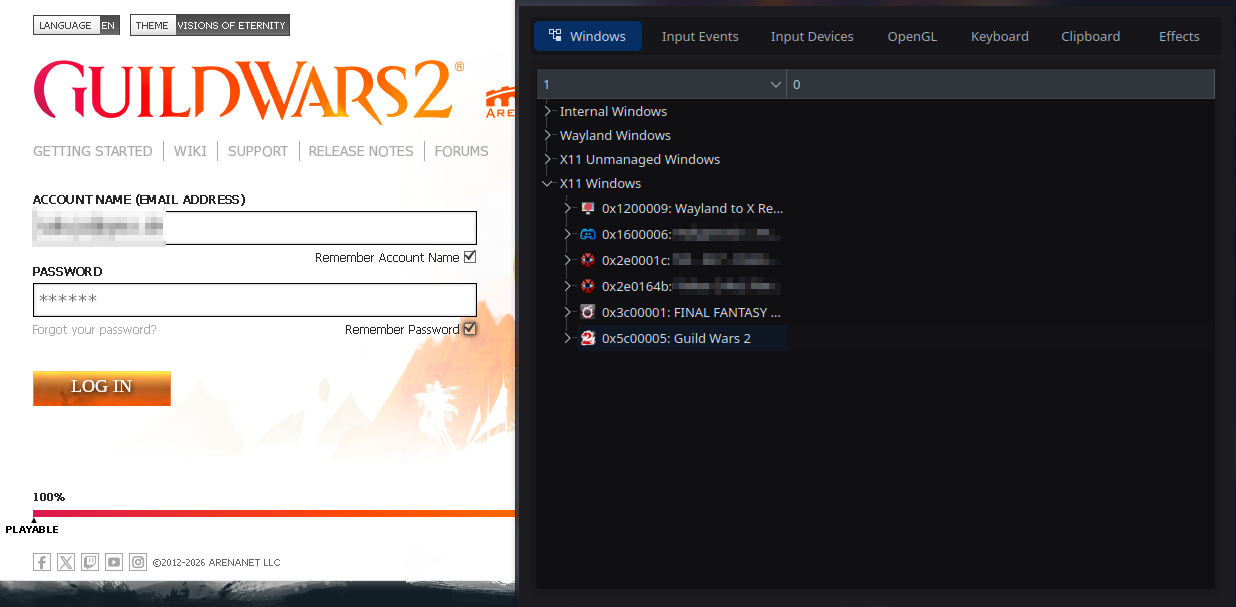
Task: Click the Guild Wars 2 tree row icon
Action: click(x=588, y=338)
